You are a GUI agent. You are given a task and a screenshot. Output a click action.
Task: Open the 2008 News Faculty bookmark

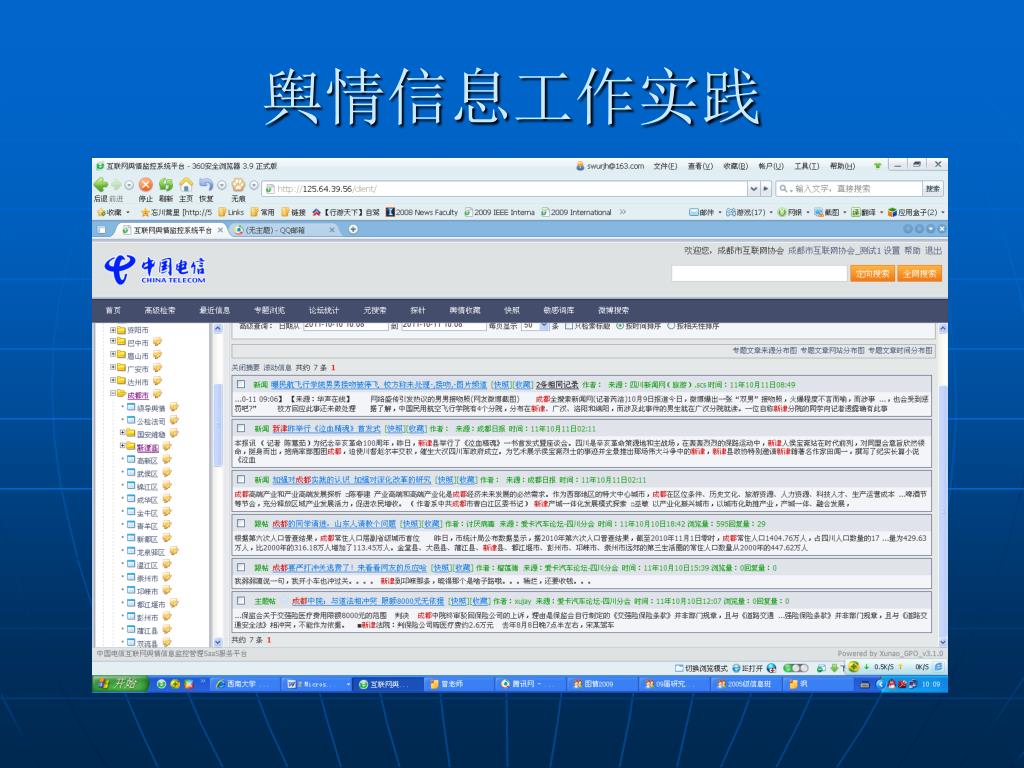point(422,212)
